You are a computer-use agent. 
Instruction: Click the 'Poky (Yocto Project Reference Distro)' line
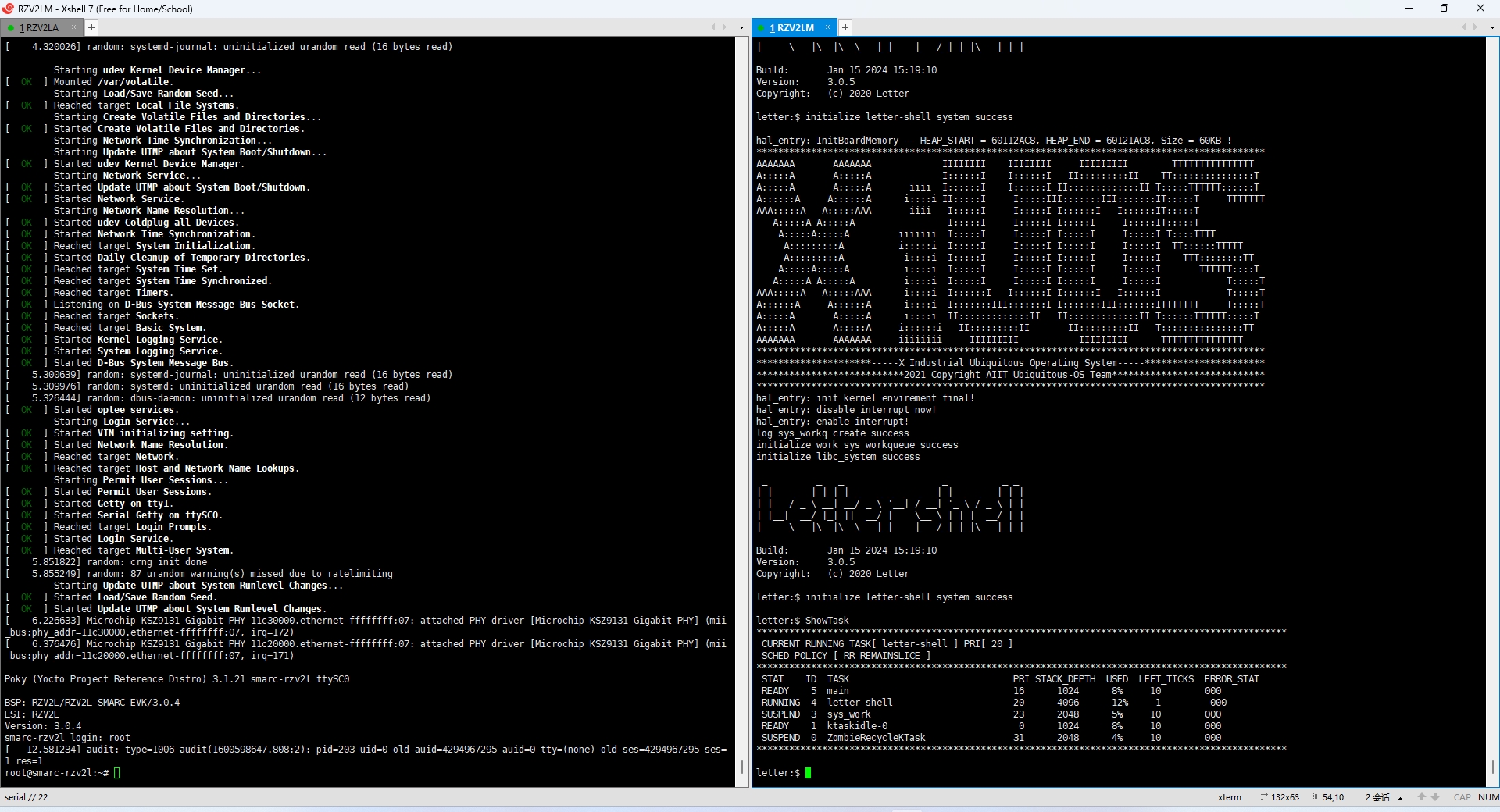click(177, 679)
